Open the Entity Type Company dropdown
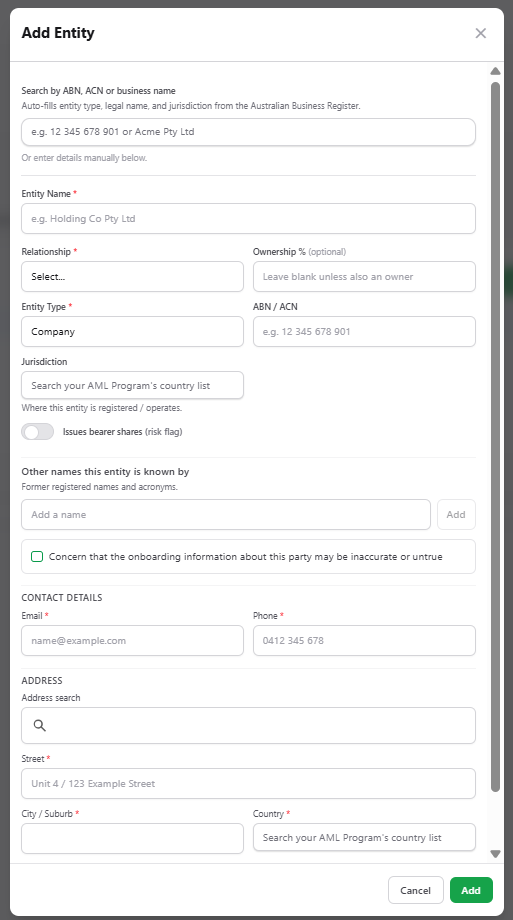Image resolution: width=513 pixels, height=920 pixels. point(133,332)
